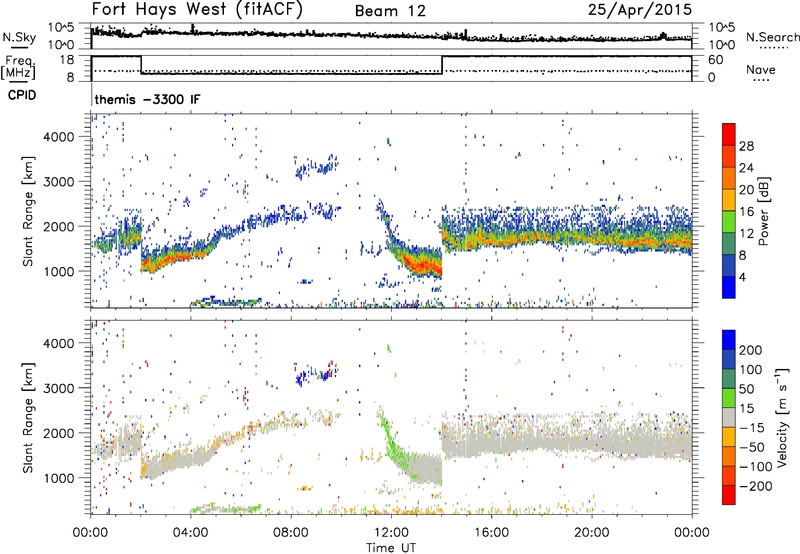Select the "16:00" time axis label
This screenshot has height=554, width=800.
click(x=491, y=533)
